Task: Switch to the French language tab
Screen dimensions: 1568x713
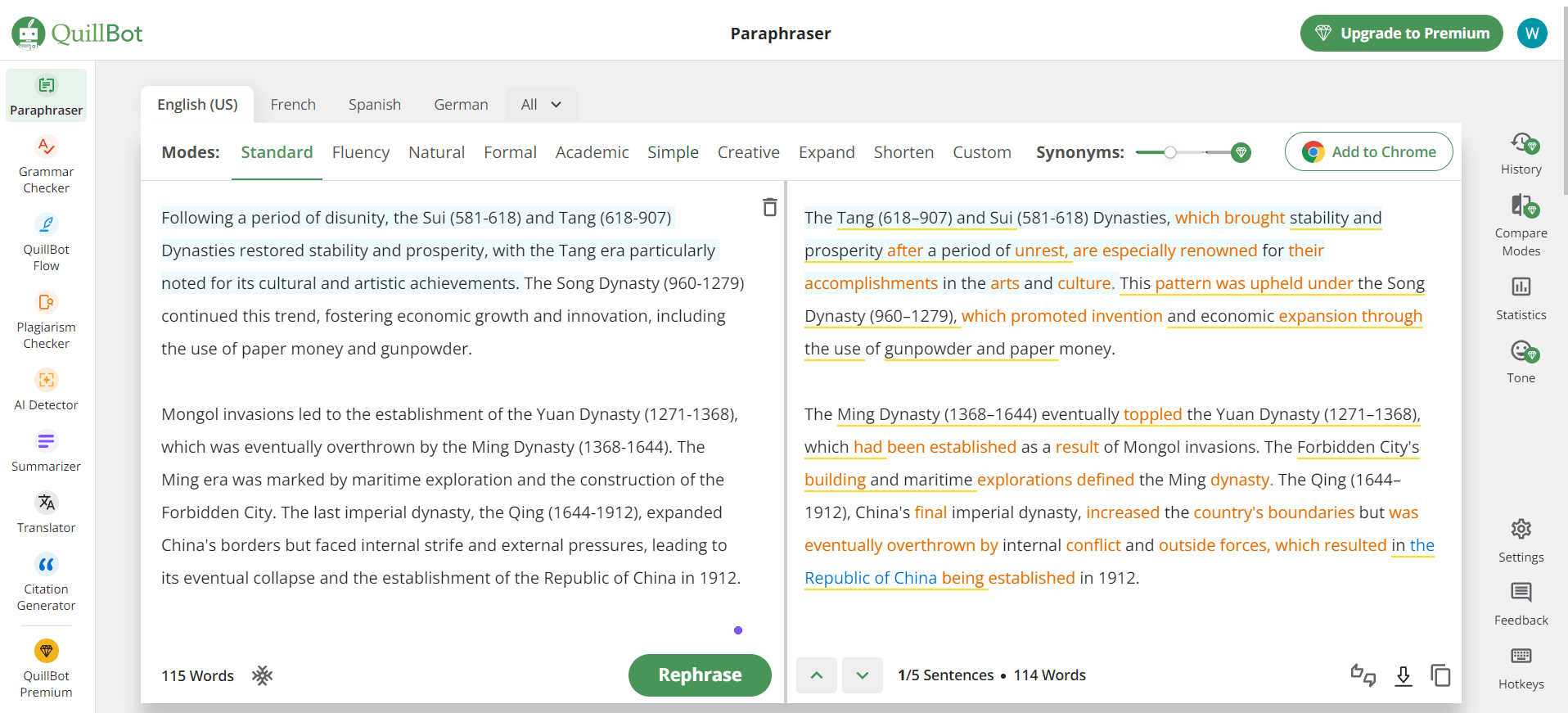Action: 293,105
